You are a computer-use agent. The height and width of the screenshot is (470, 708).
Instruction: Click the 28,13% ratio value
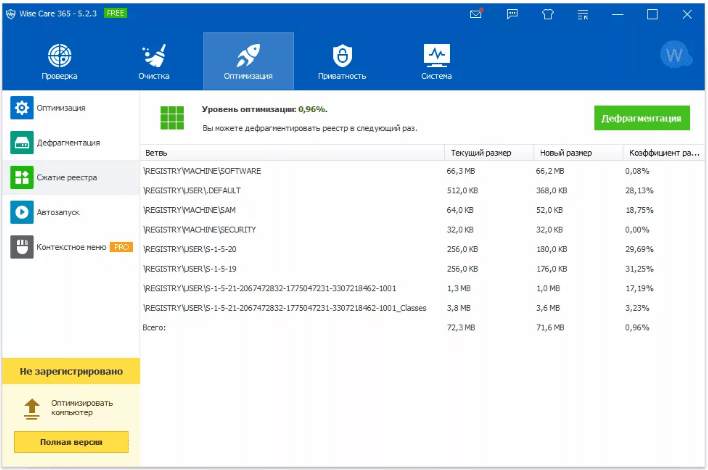tap(639, 191)
